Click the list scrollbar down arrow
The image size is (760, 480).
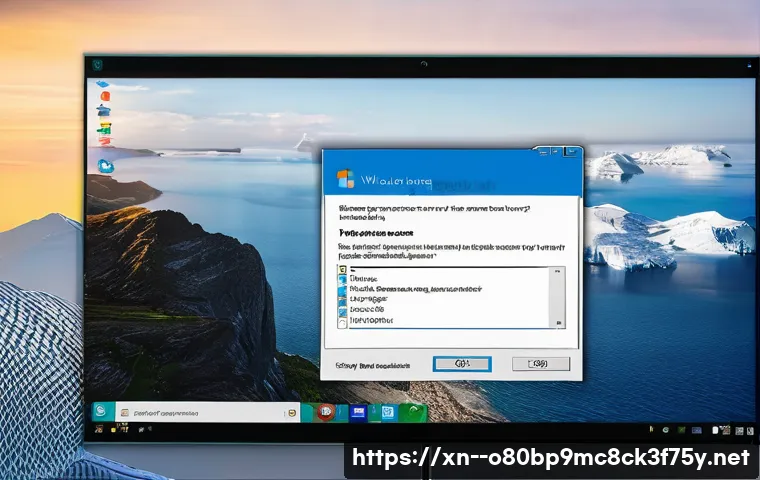[x=558, y=321]
